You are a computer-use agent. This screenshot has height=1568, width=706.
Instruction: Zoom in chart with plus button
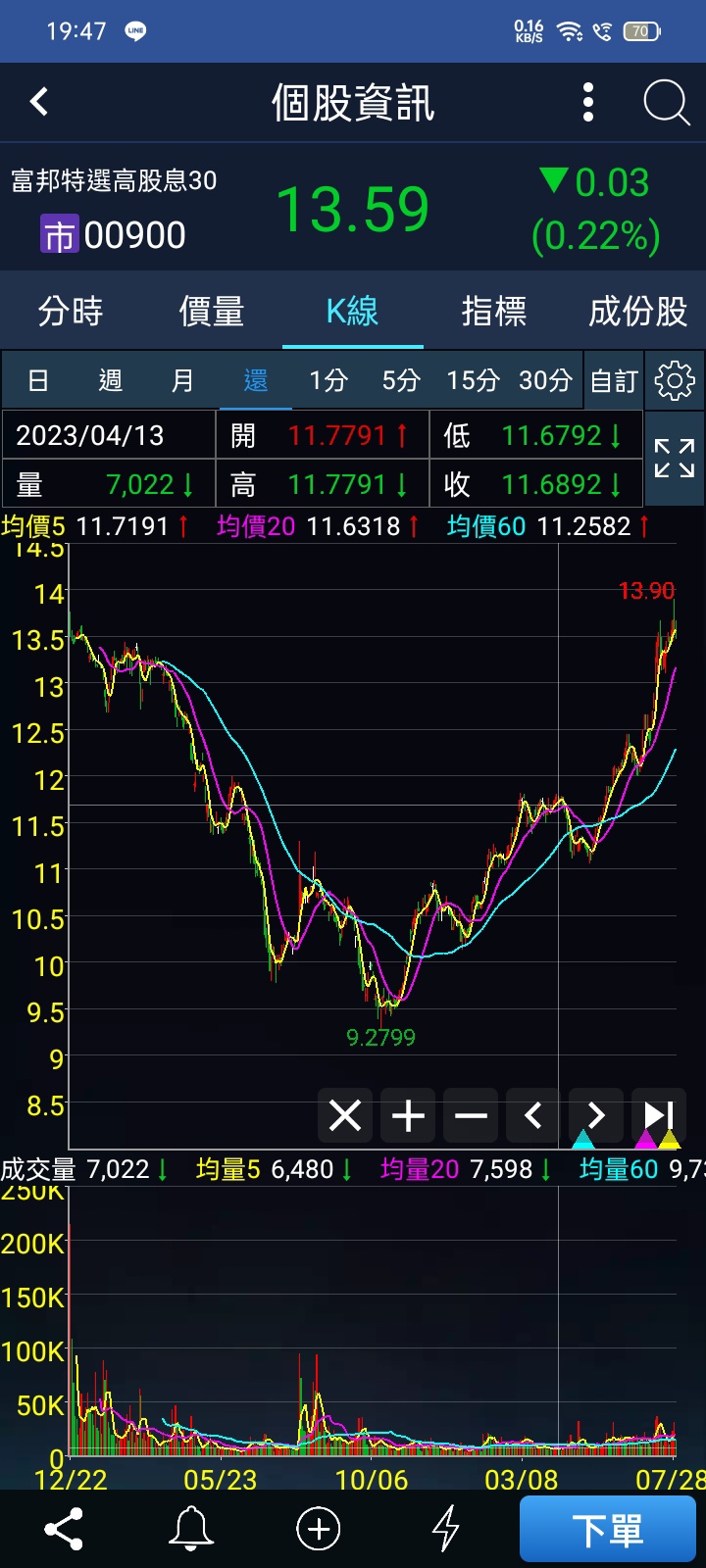click(408, 1115)
